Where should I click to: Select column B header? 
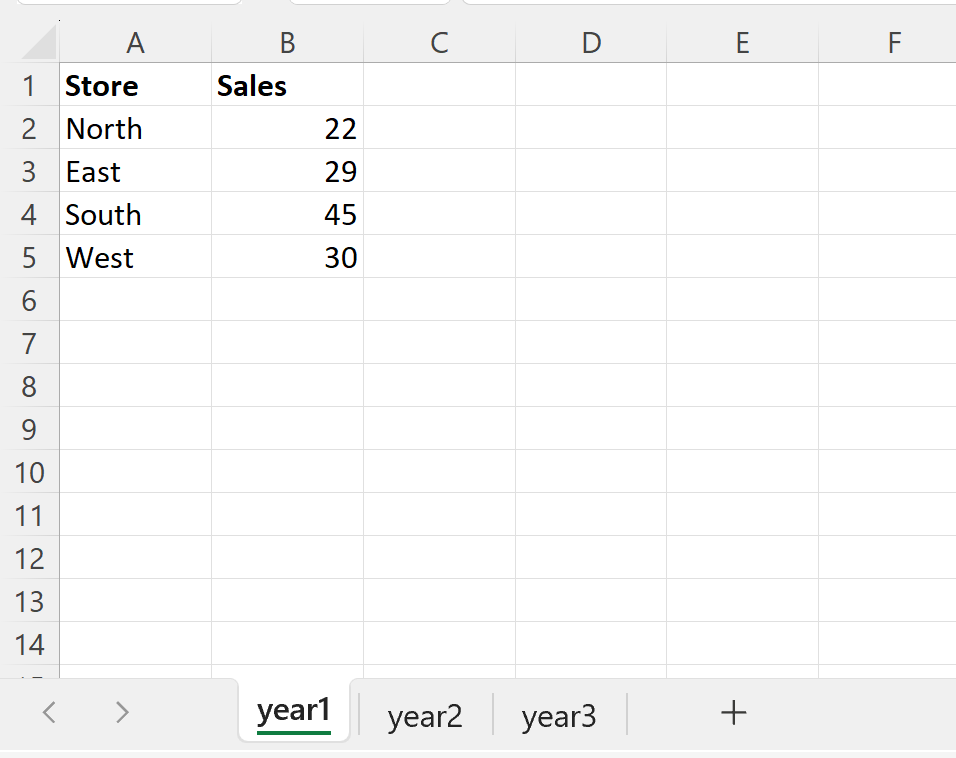pyautogui.click(x=287, y=43)
